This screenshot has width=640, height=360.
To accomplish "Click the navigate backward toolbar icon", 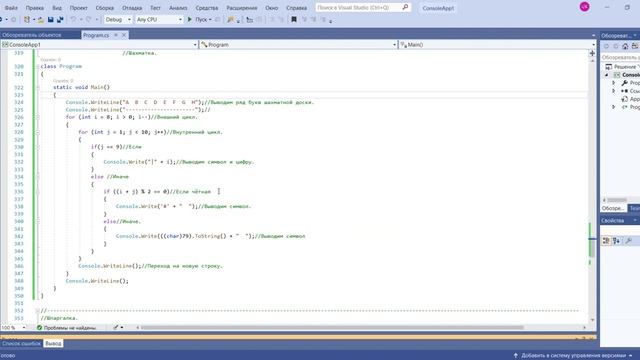I will [2, 20].
